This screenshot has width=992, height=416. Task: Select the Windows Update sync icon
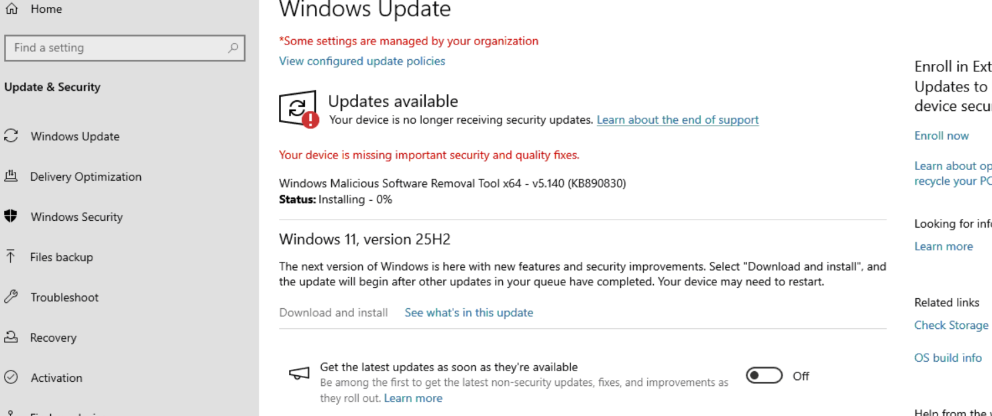click(11, 136)
